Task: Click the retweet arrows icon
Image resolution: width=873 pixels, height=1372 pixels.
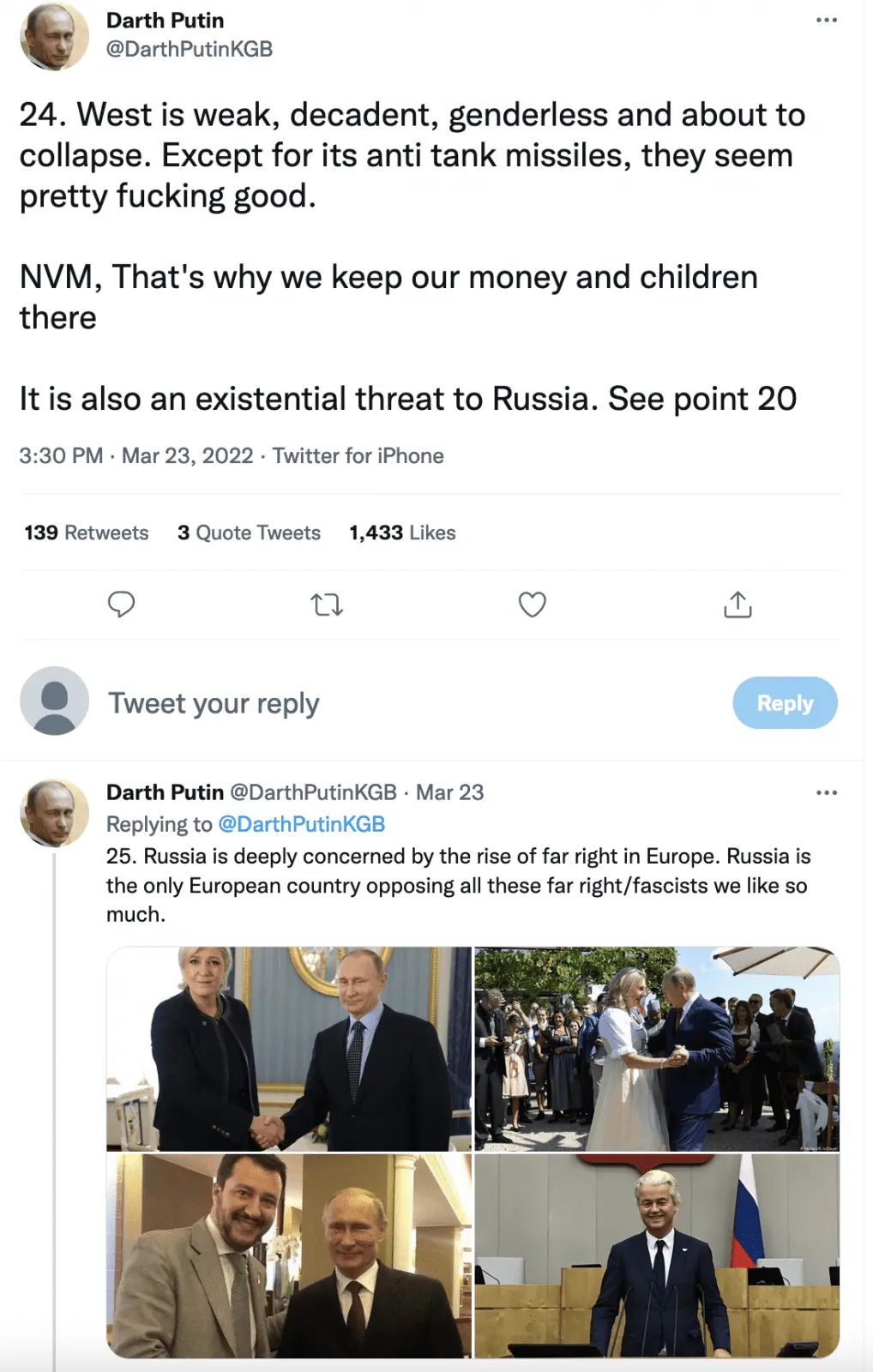Action: pyautogui.click(x=327, y=605)
